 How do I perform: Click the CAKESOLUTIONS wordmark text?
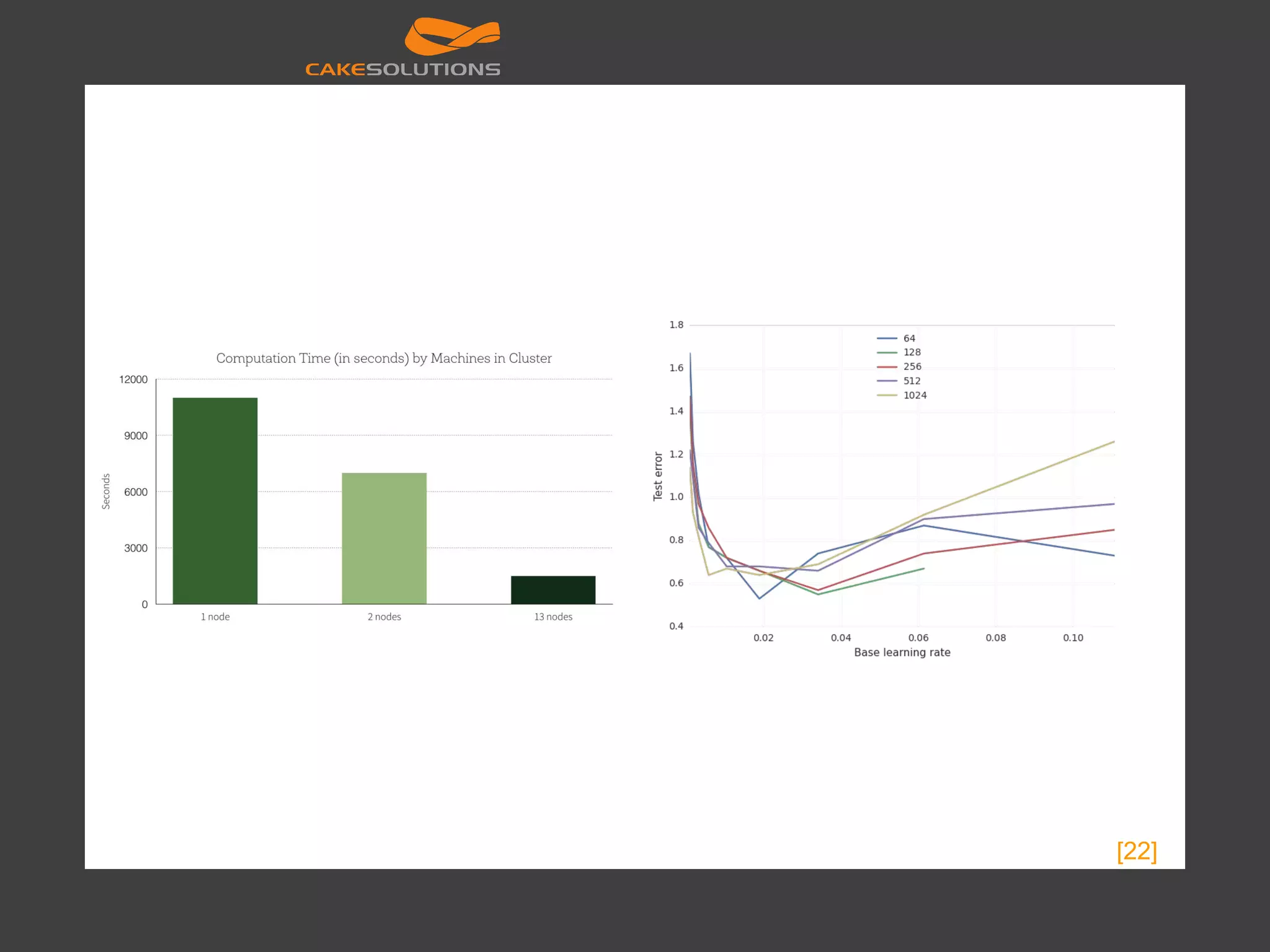click(x=402, y=69)
